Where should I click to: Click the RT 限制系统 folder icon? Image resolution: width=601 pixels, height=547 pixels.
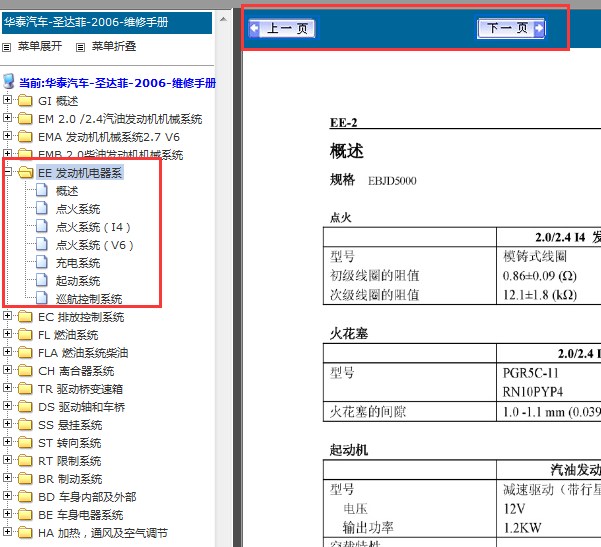pyautogui.click(x=25, y=460)
